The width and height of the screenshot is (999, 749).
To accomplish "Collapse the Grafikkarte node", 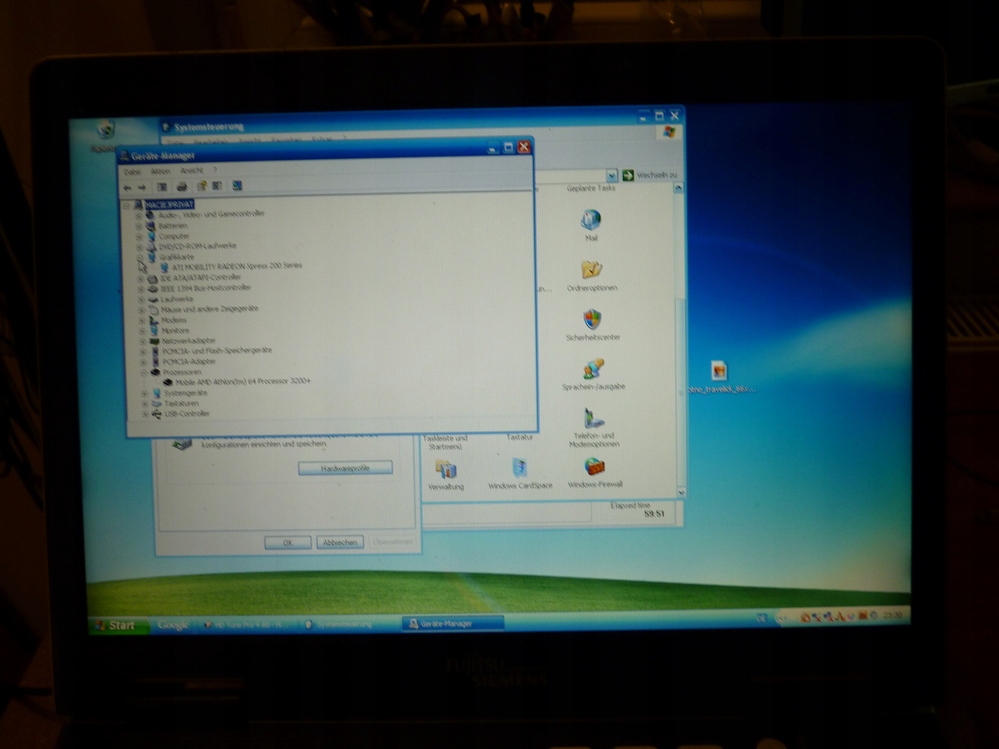I will (x=140, y=258).
